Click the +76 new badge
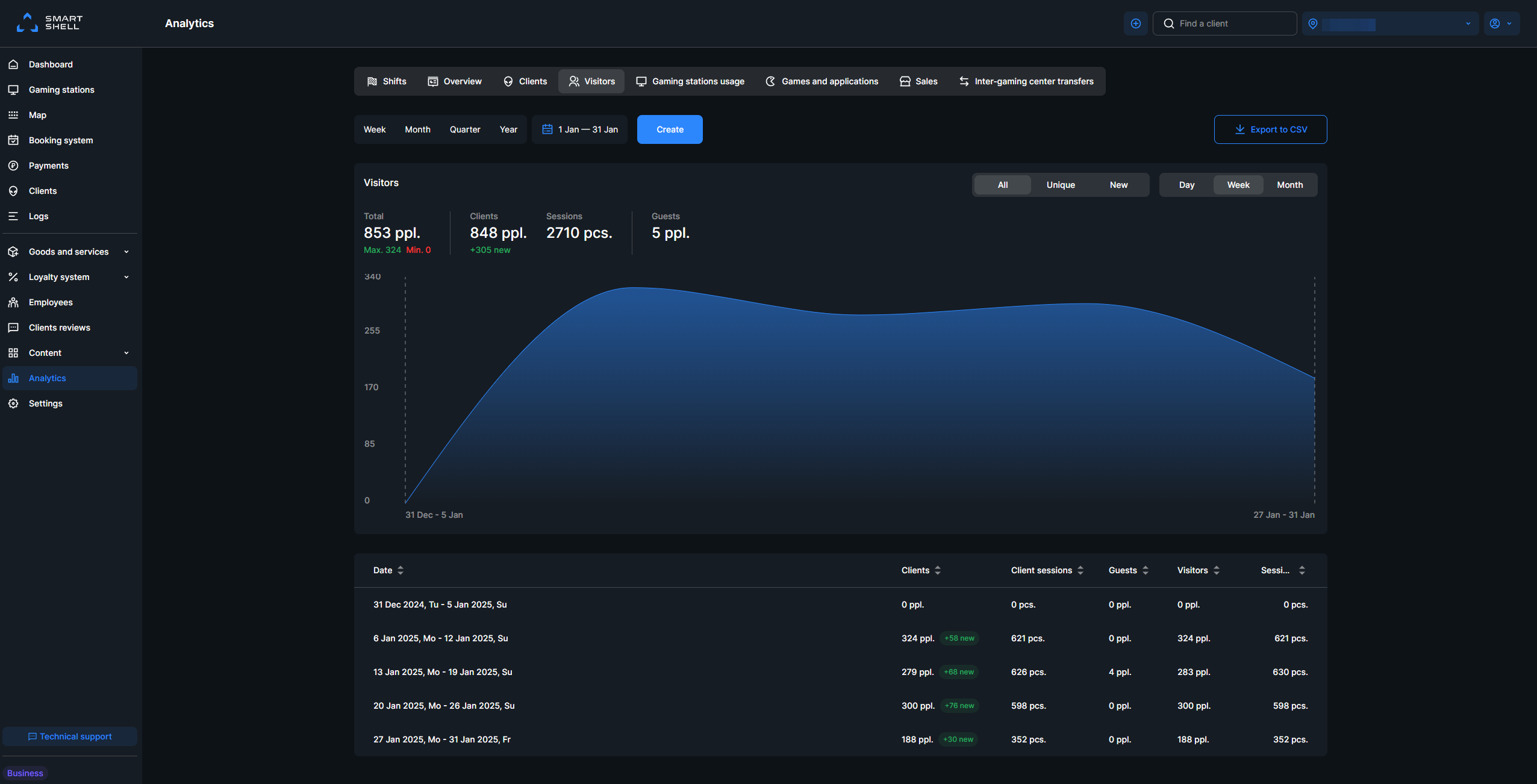The width and height of the screenshot is (1537, 784). (x=959, y=706)
